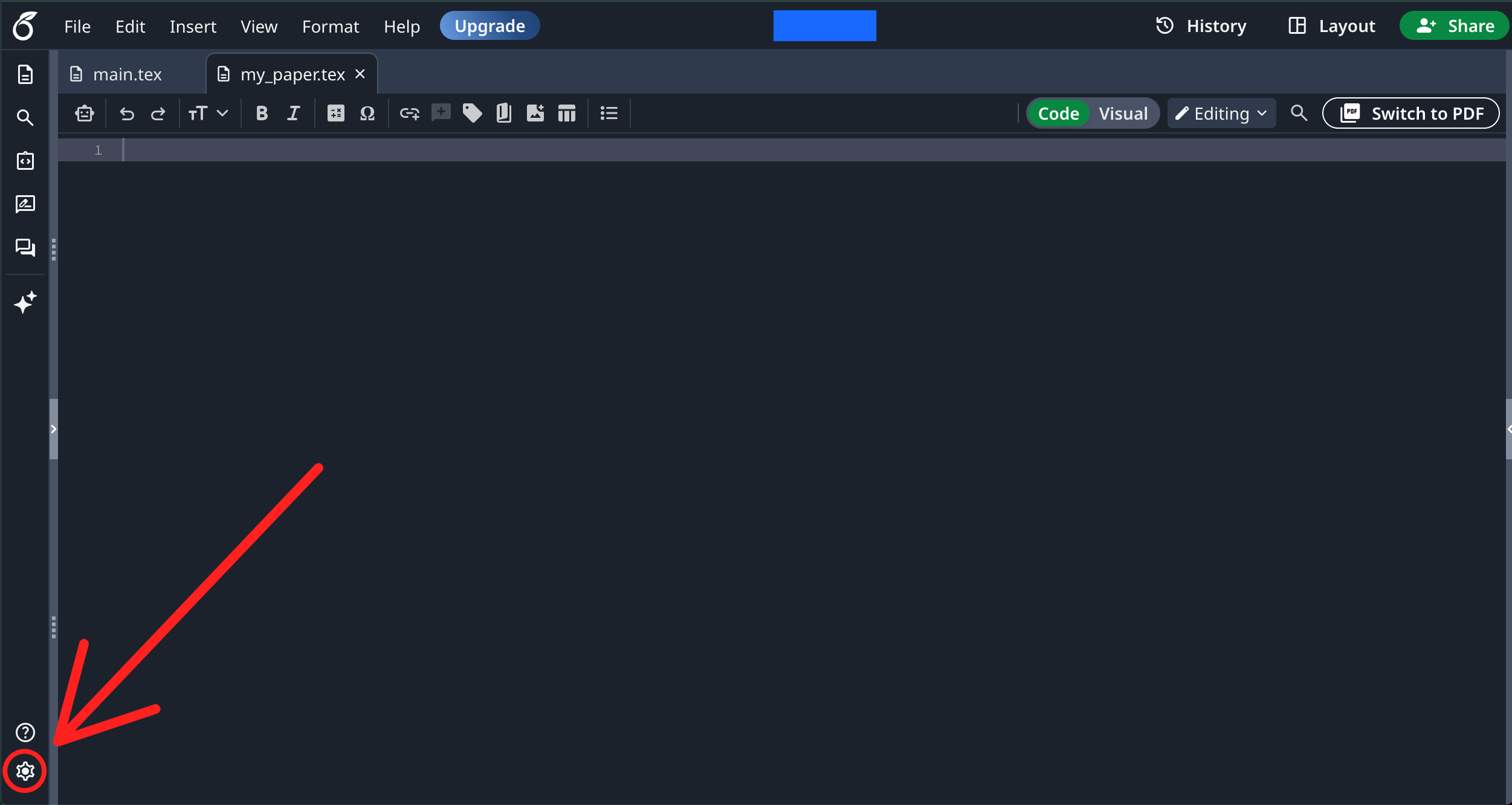Insert table from toolbar
The image size is (1512, 805).
pyautogui.click(x=567, y=113)
